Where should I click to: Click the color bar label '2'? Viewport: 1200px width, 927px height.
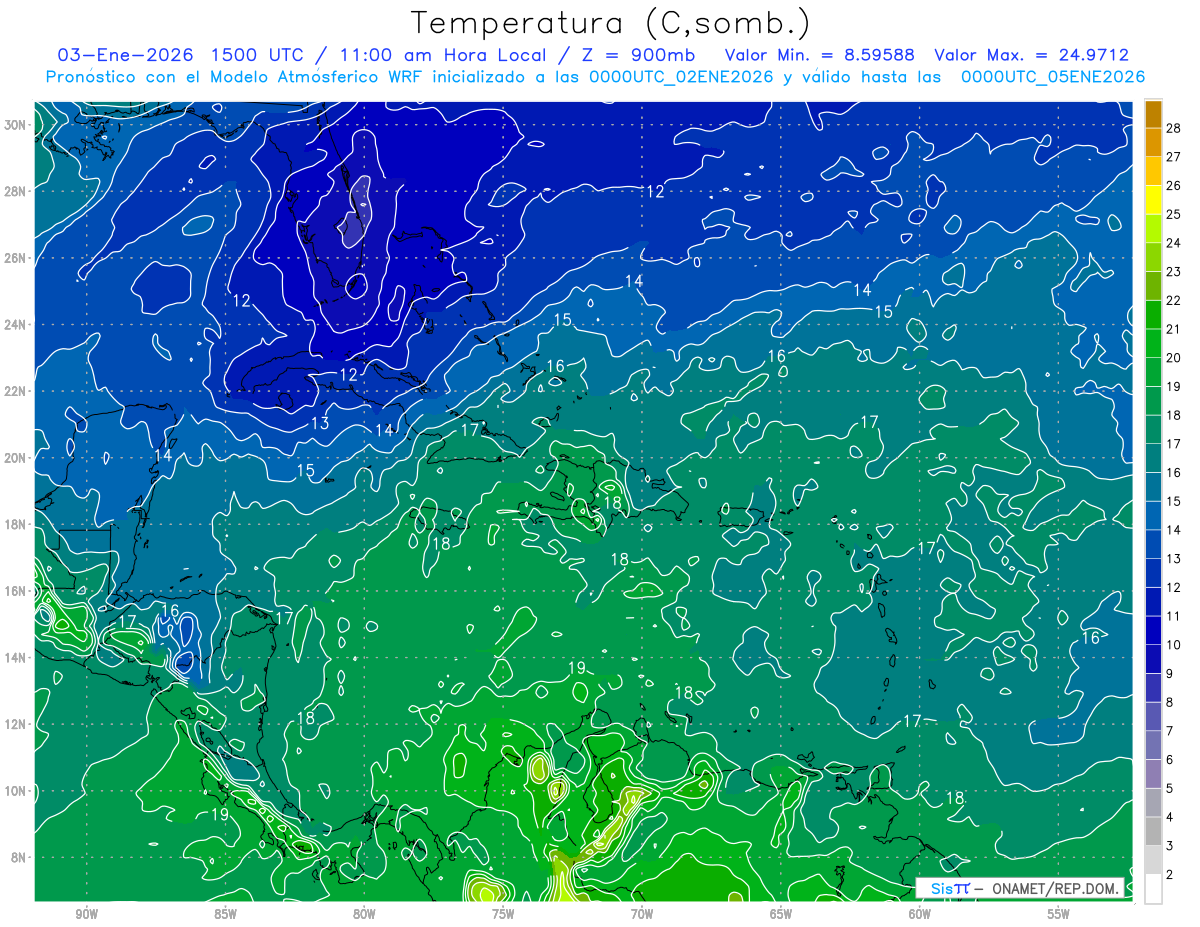coord(1169,875)
